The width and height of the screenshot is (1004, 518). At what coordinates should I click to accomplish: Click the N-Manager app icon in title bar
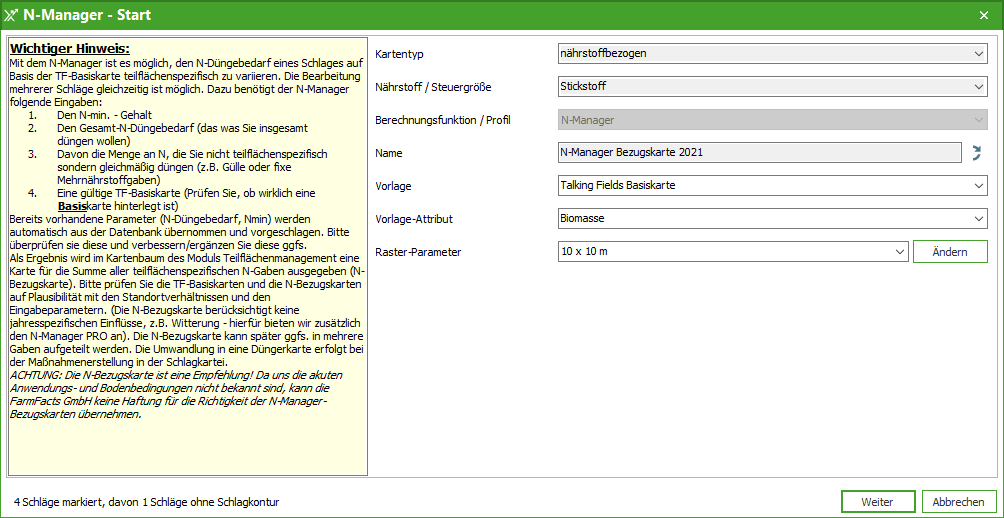pyautogui.click(x=12, y=15)
